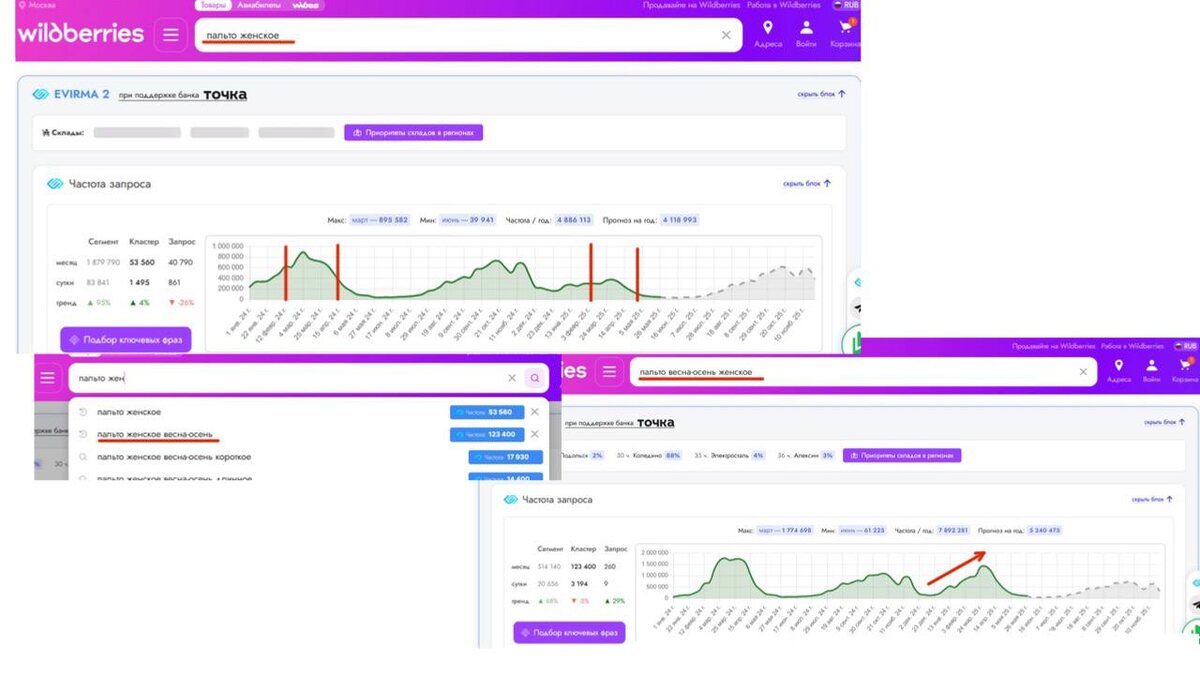Viewport: 1200px width, 675px height.
Task: Collapse 'Частота запроса' block in 'пальто женское' window
Action: click(806, 184)
